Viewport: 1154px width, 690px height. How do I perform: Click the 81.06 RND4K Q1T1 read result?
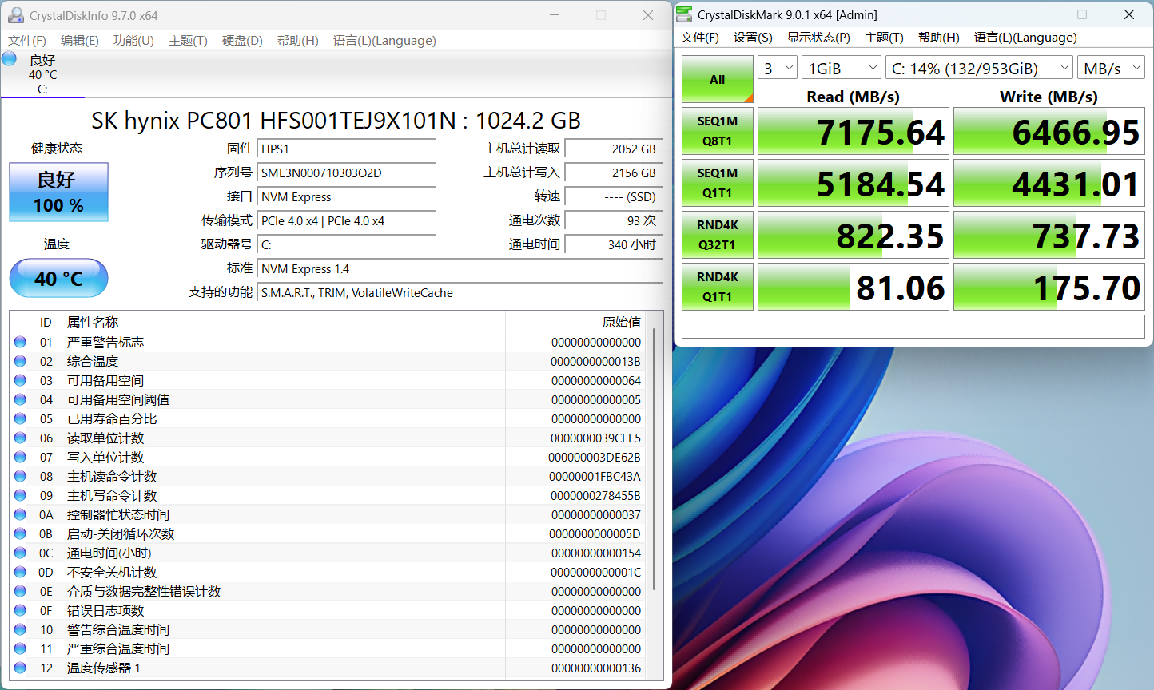853,286
